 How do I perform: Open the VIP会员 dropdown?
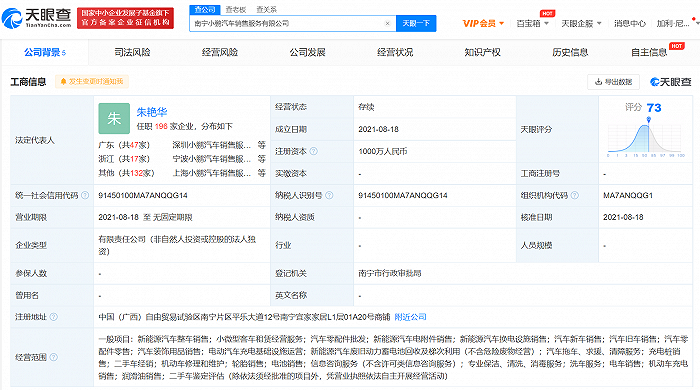click(483, 23)
